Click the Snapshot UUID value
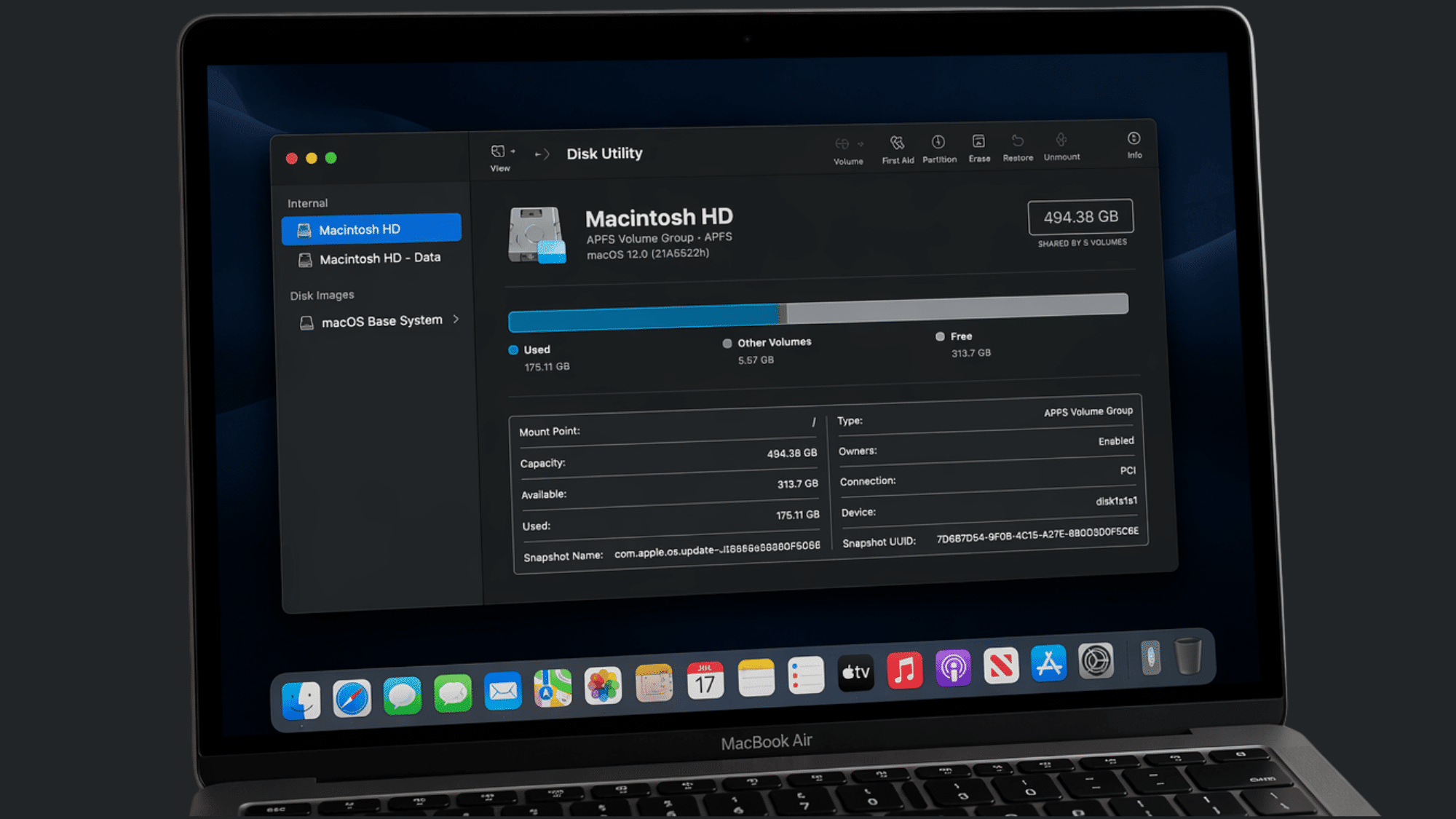This screenshot has height=819, width=1456. tap(1037, 534)
